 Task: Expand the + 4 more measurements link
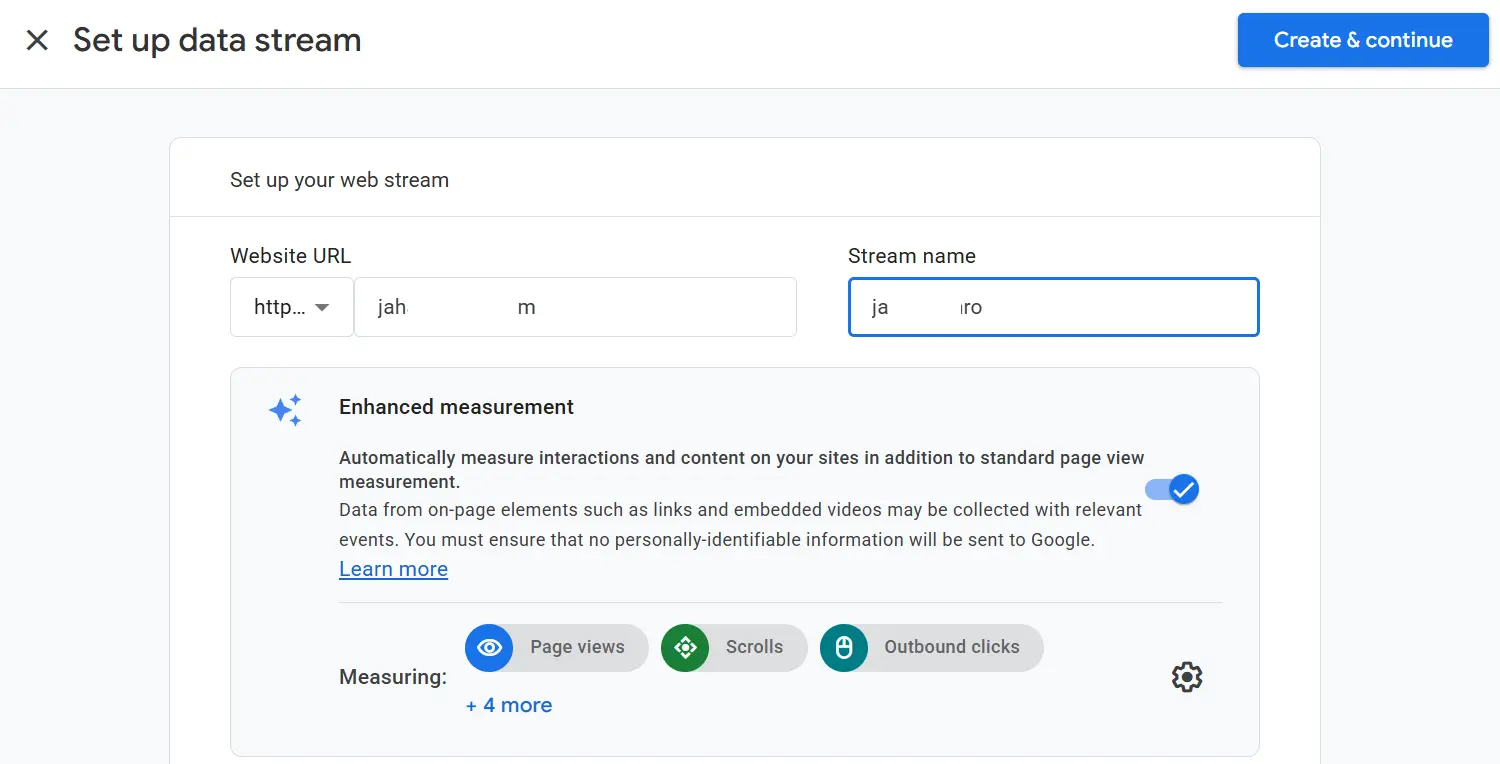(508, 705)
